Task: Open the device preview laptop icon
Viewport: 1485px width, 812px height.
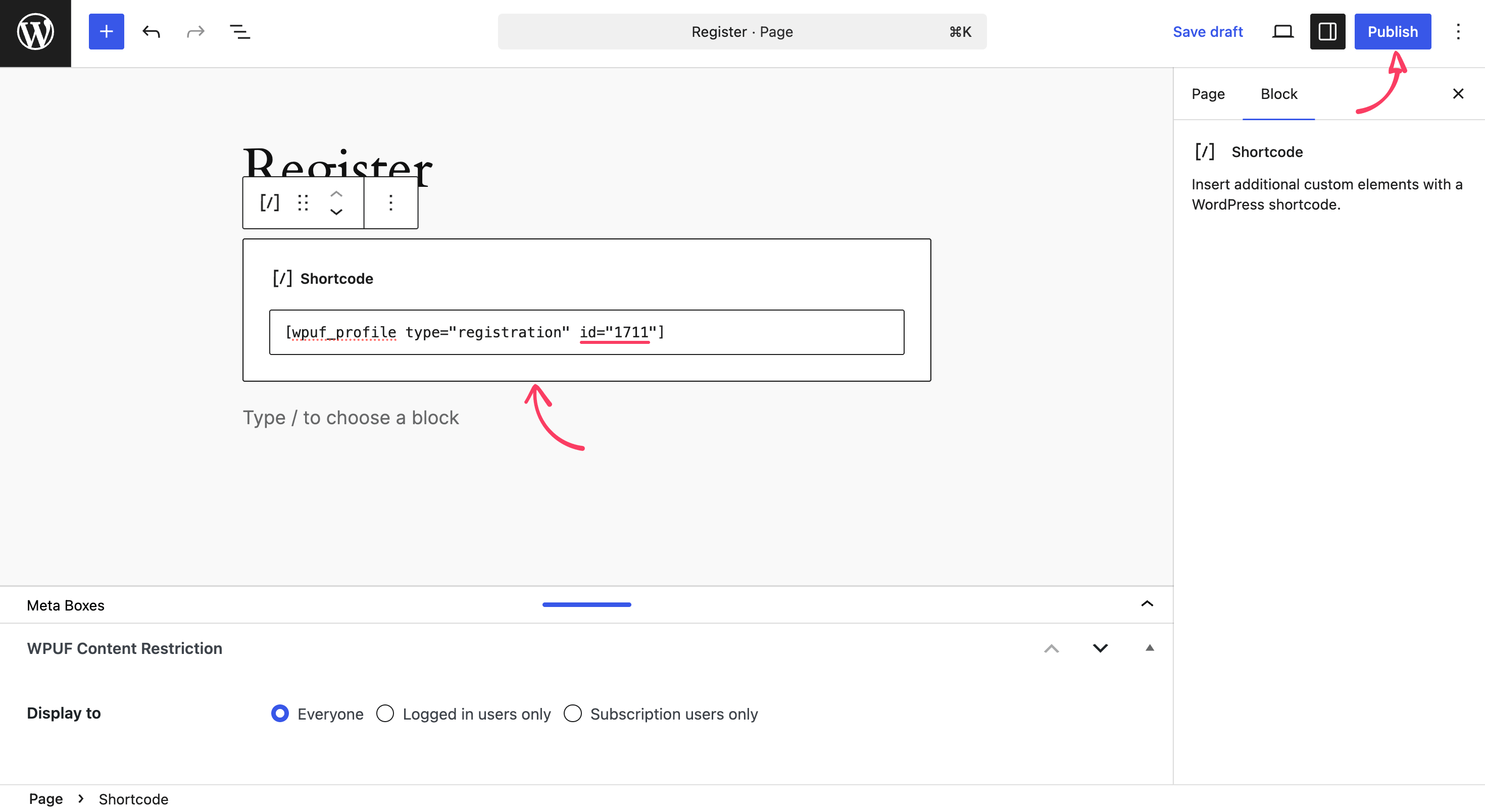Action: [x=1282, y=32]
